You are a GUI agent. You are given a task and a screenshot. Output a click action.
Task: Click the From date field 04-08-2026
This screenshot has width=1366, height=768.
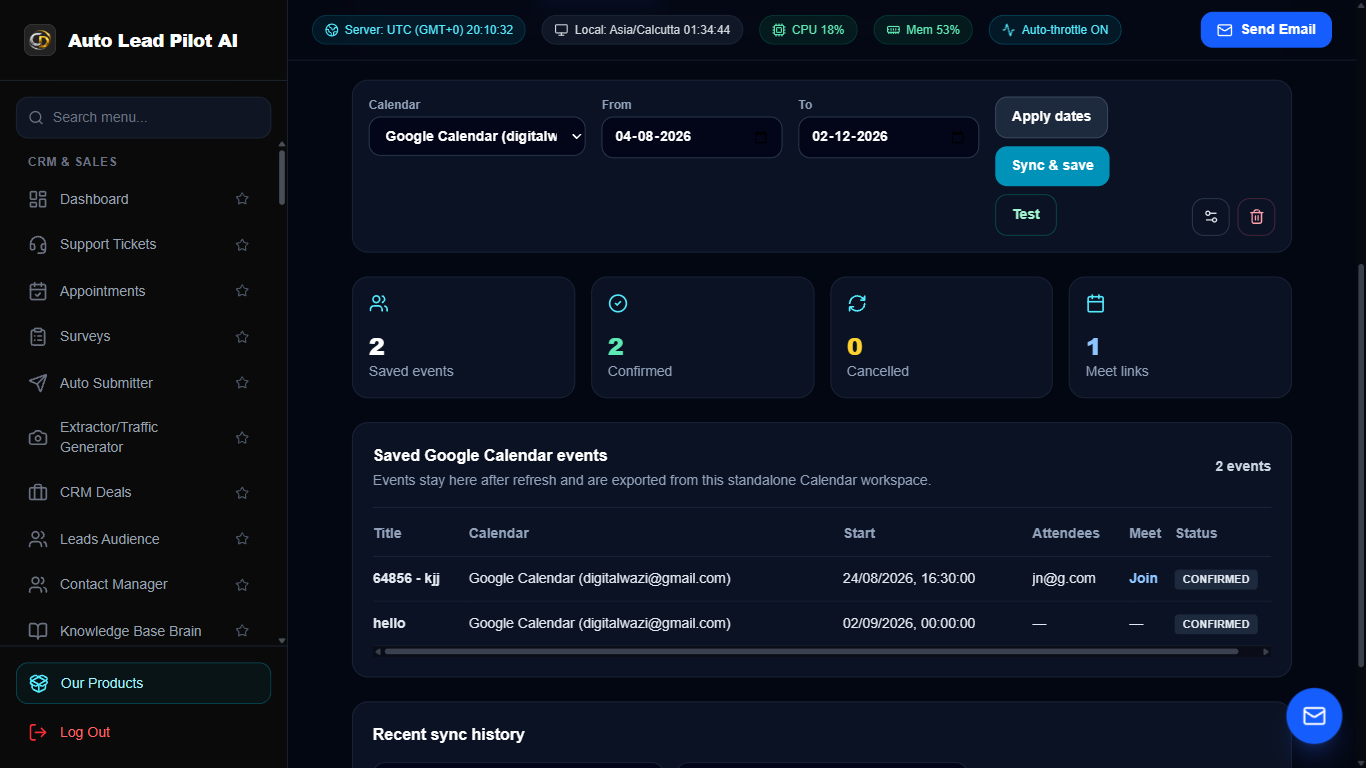(691, 137)
